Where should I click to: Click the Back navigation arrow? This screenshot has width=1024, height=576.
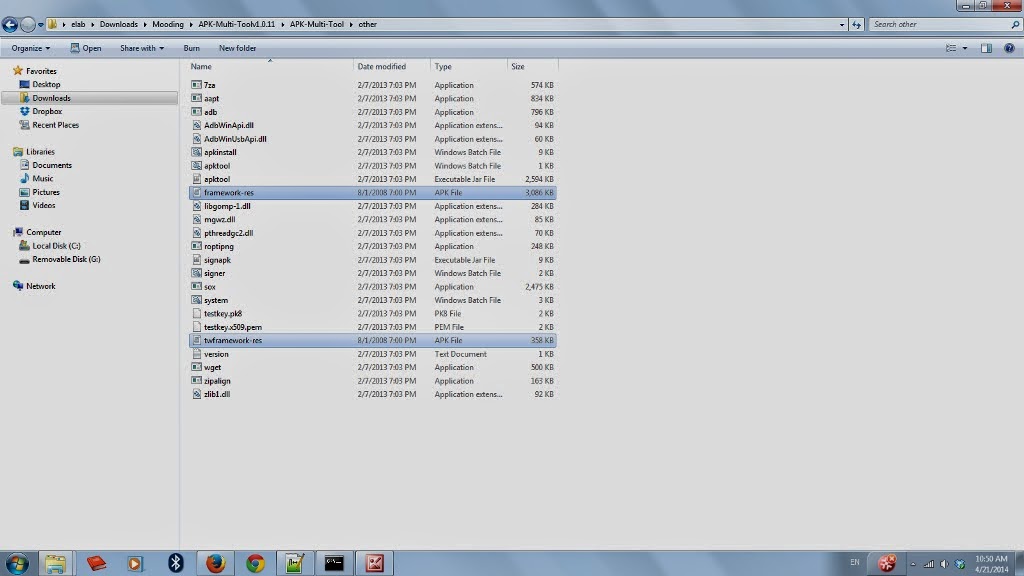tap(10, 24)
